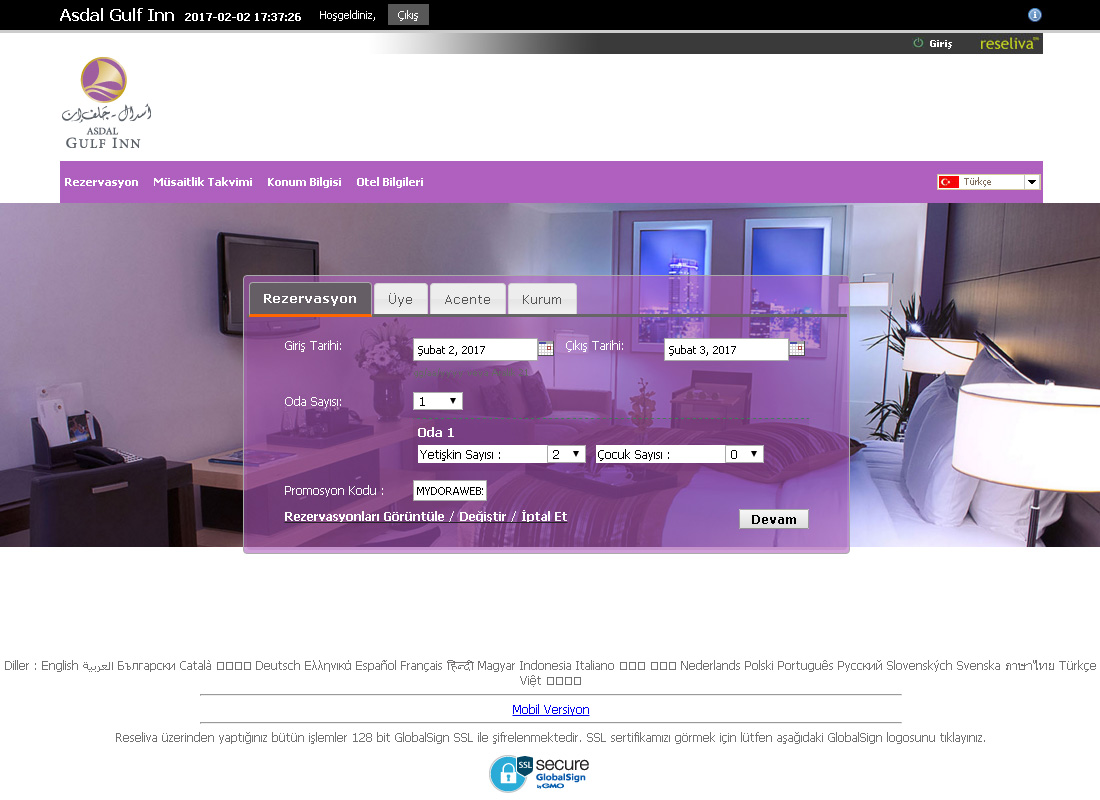Image resolution: width=1100 pixels, height=800 pixels.
Task: Open the Mobil Versiyon link
Action: 550,710
